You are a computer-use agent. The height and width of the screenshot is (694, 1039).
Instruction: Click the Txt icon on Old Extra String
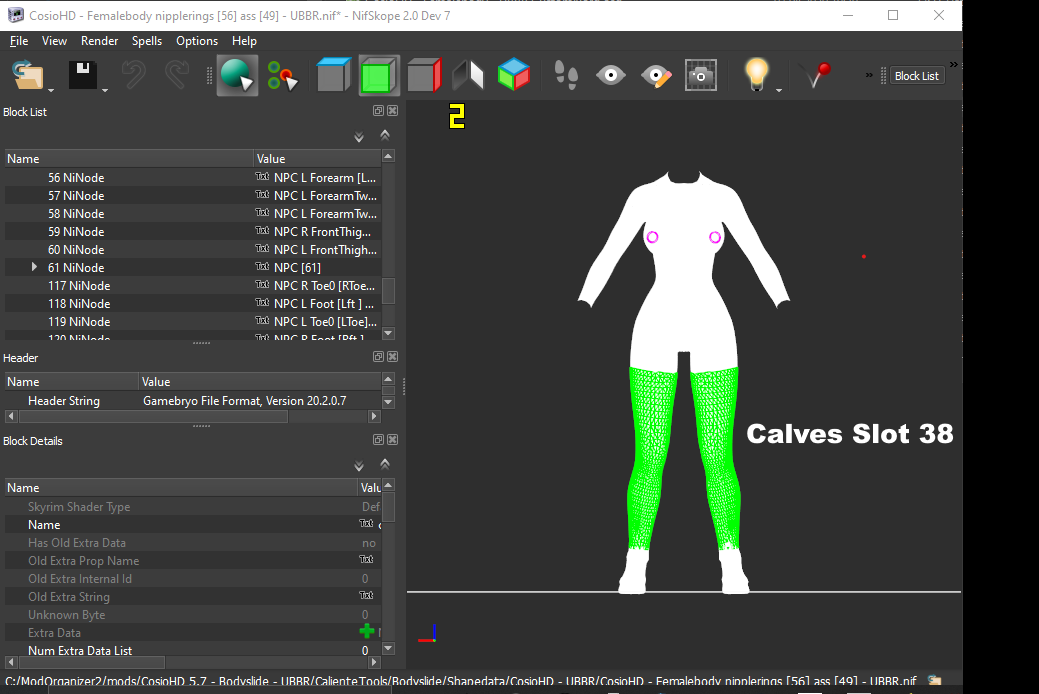[366, 595]
